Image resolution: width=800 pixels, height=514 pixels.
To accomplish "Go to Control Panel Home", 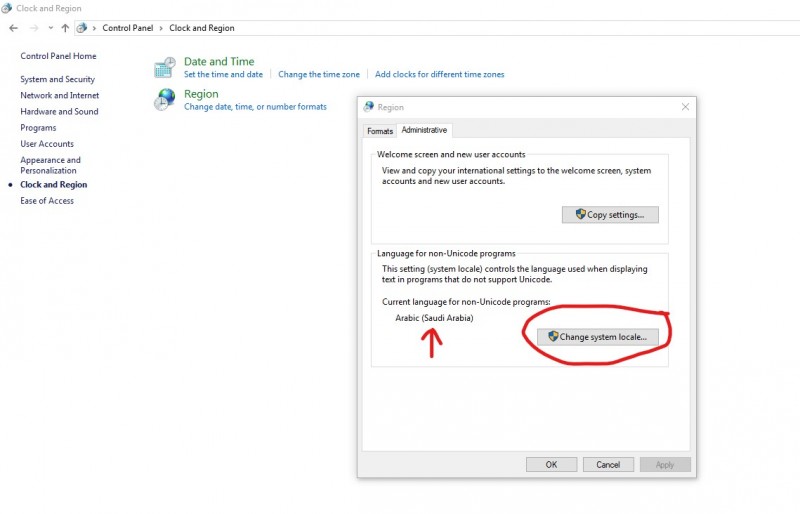I will pyautogui.click(x=58, y=56).
